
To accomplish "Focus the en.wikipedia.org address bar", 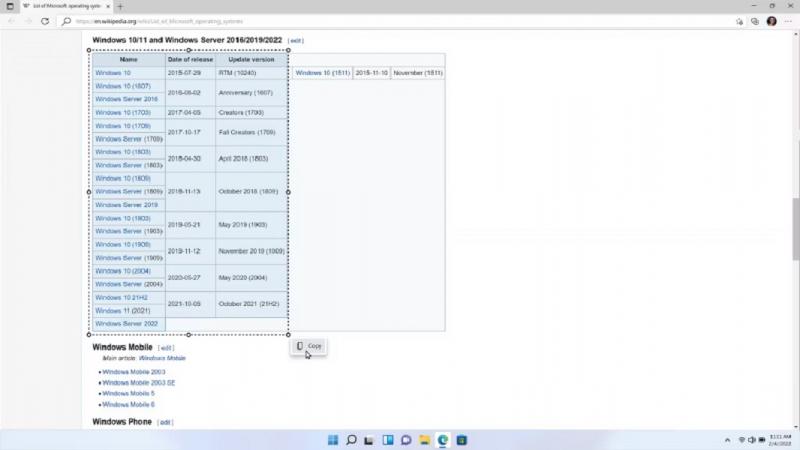I will (398, 21).
